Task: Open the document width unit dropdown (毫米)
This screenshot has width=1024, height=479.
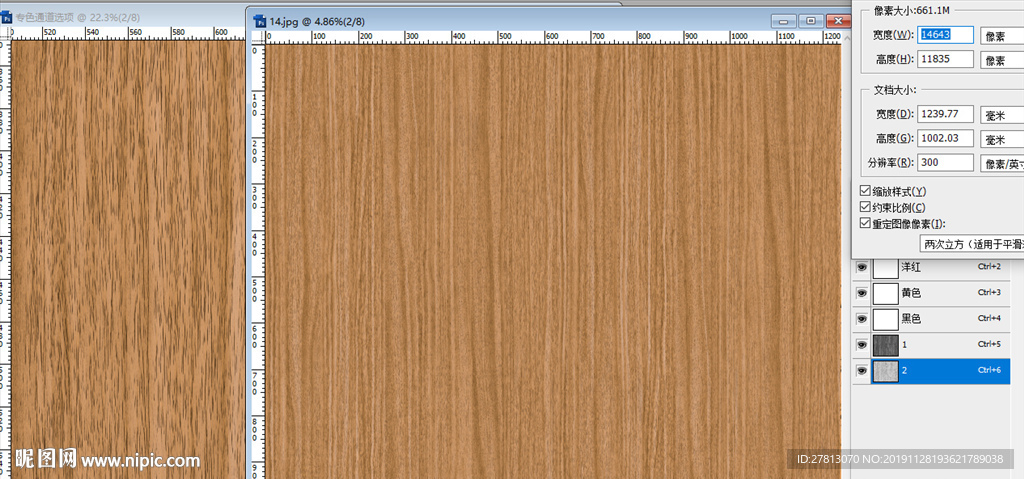Action: 1002,114
